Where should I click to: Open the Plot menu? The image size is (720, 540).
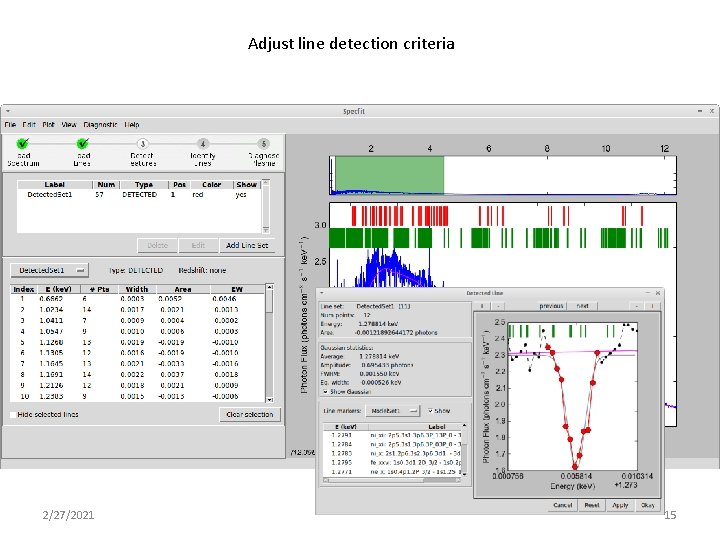[48, 124]
